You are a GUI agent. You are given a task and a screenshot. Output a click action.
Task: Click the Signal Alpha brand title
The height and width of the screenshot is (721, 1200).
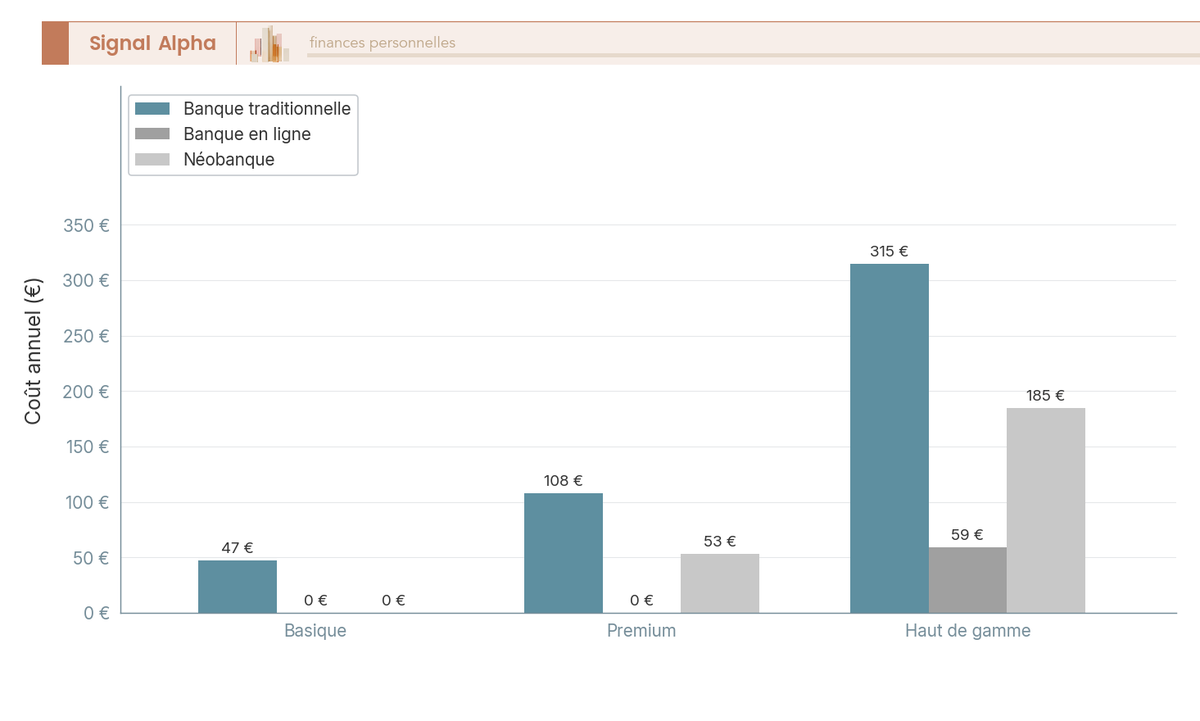(x=152, y=43)
